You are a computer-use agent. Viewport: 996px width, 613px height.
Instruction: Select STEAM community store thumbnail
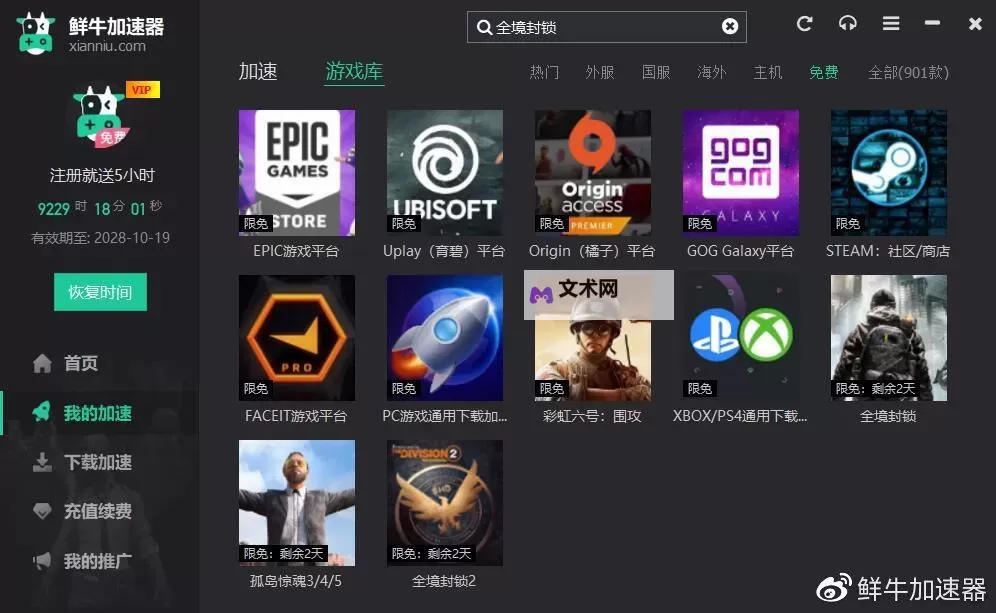[x=889, y=173]
